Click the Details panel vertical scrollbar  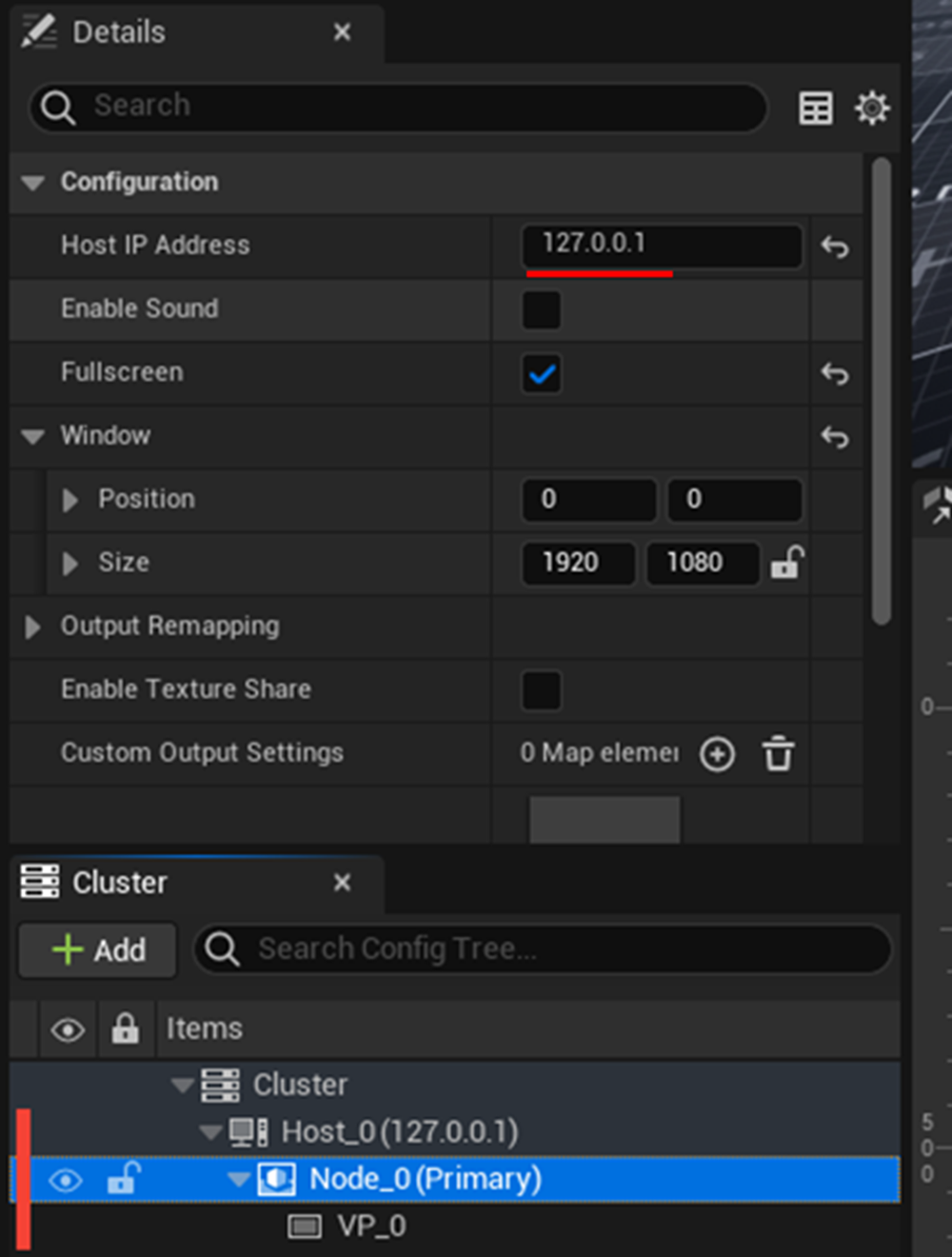tap(882, 390)
